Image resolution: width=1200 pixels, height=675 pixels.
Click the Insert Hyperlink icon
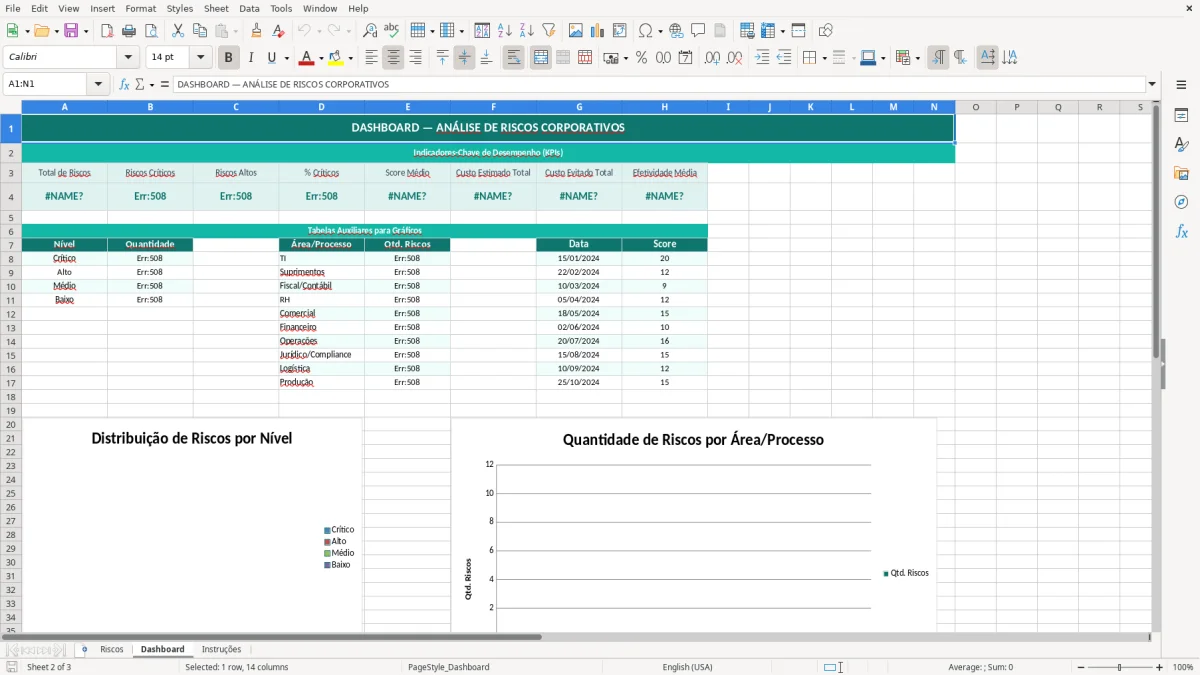click(677, 31)
